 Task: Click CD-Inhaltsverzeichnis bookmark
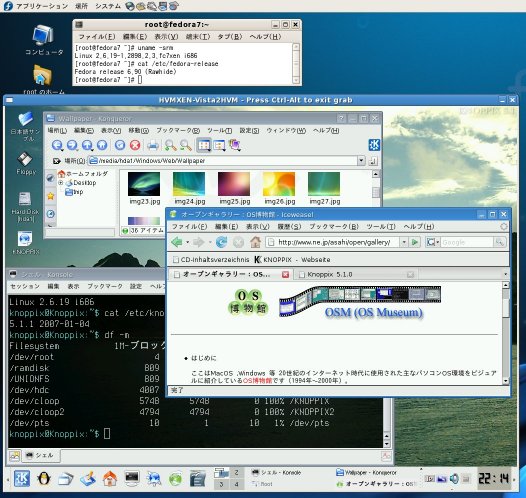click(x=211, y=260)
